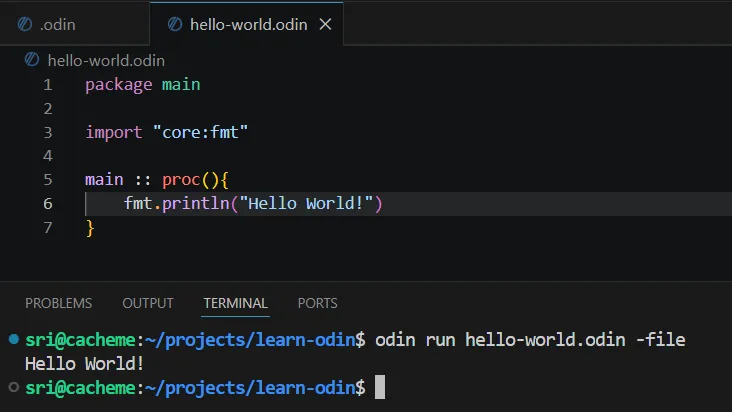Select the hello-world.odin editor tab

click(246, 24)
